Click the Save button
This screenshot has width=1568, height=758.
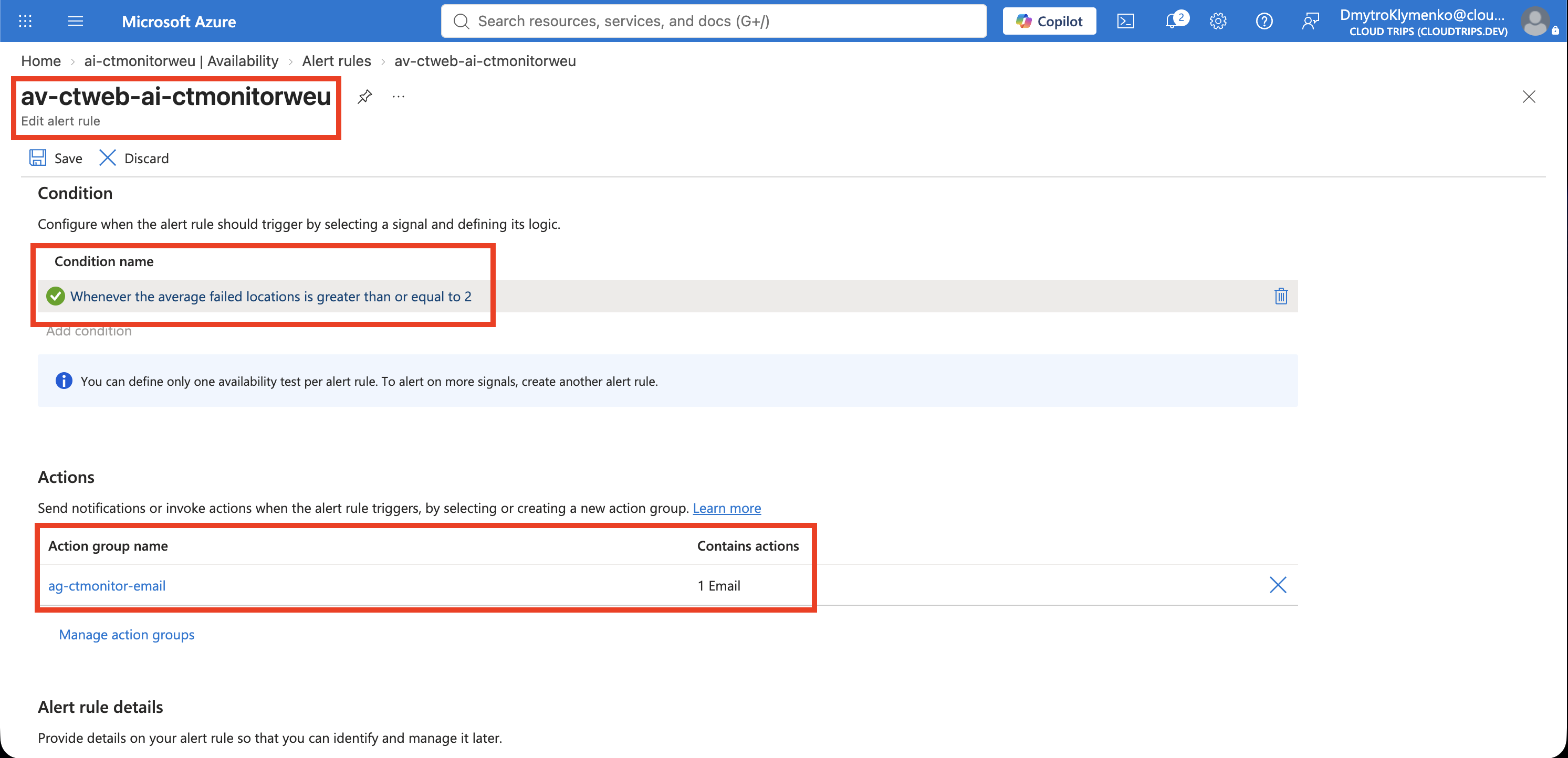click(x=55, y=158)
